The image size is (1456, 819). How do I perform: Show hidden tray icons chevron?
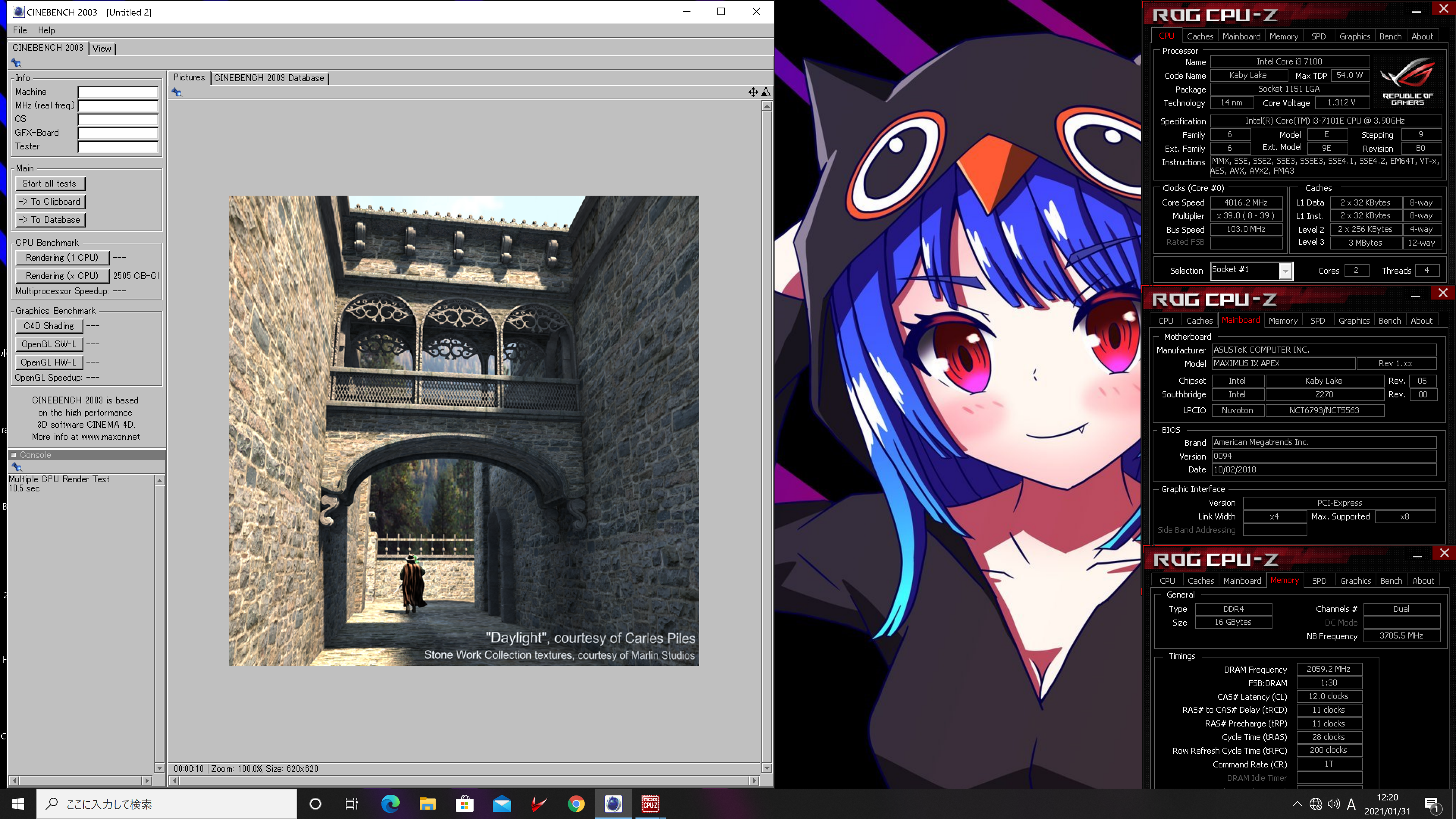pyautogui.click(x=1297, y=804)
